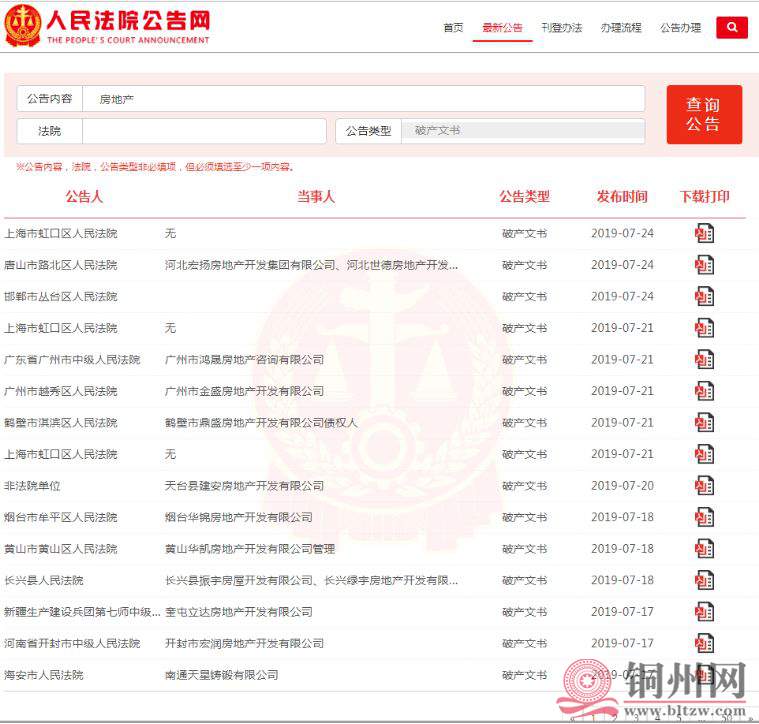
Task: Select party 开封市宏润房地产开发有限公司
Action: pos(244,643)
